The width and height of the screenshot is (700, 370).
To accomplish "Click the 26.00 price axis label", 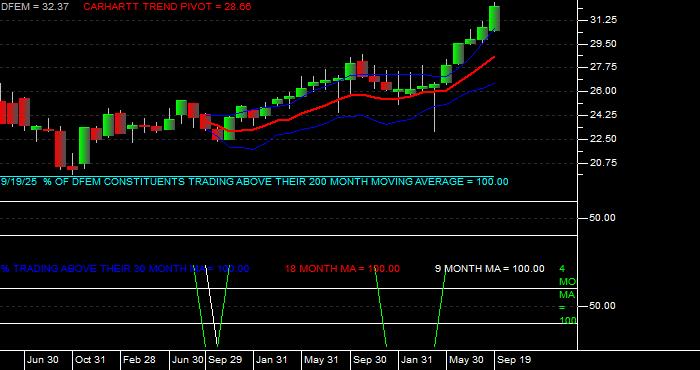I will click(x=603, y=91).
